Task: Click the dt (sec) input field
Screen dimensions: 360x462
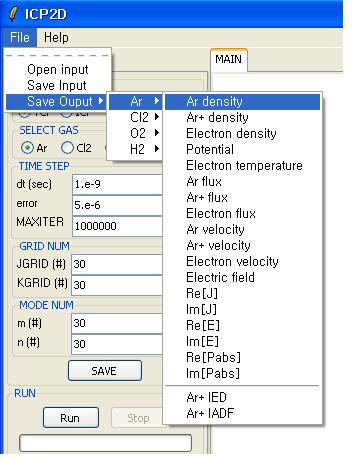Action: (x=117, y=184)
